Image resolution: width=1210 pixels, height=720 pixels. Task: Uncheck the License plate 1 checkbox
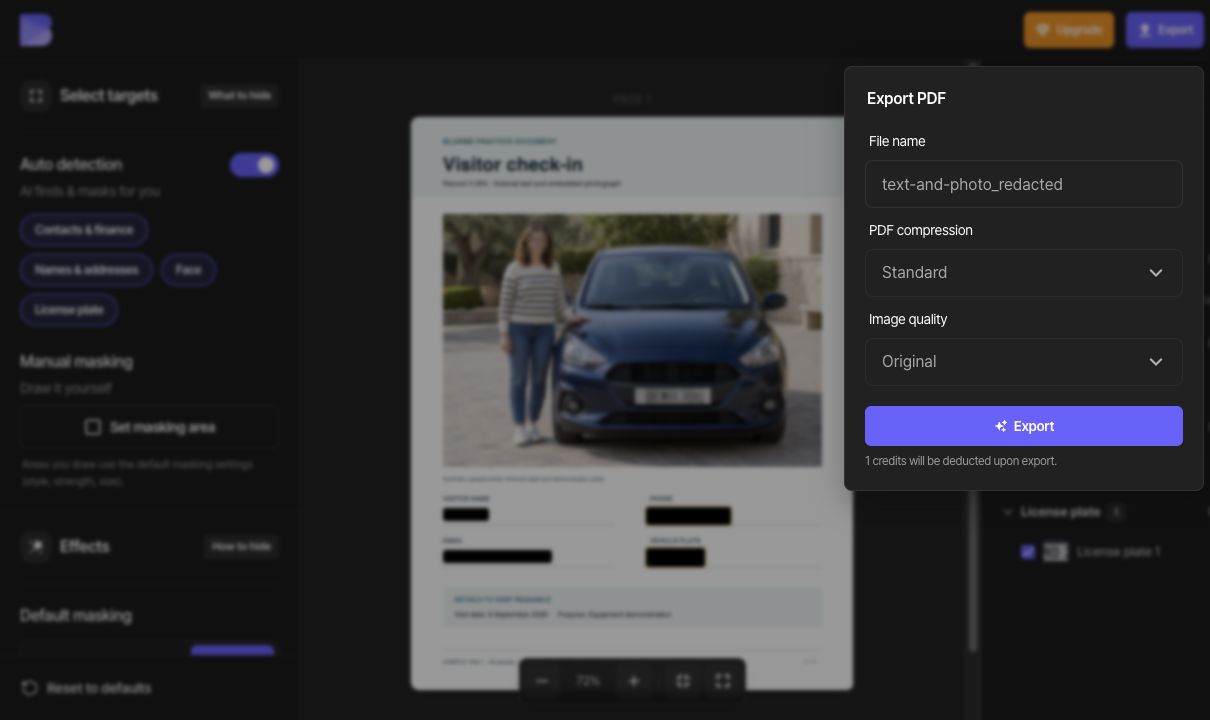pos(1028,552)
